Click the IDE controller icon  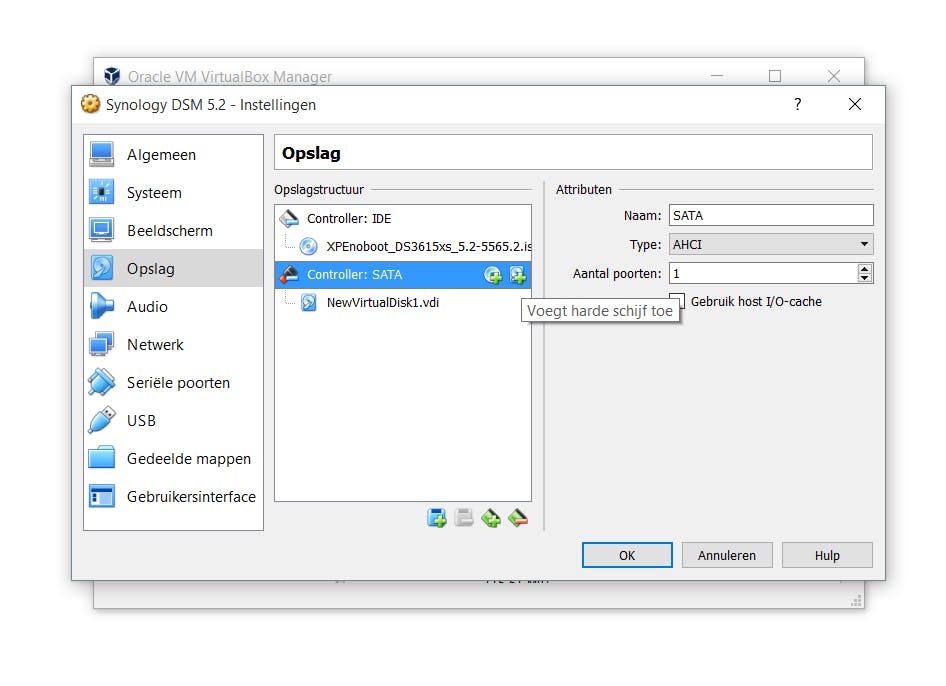[290, 218]
